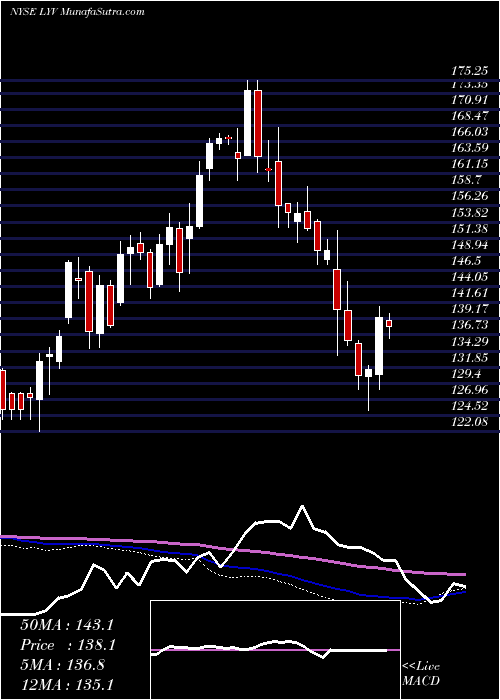Click the last small red candlestick
This screenshot has height=700, width=500.
point(389,323)
